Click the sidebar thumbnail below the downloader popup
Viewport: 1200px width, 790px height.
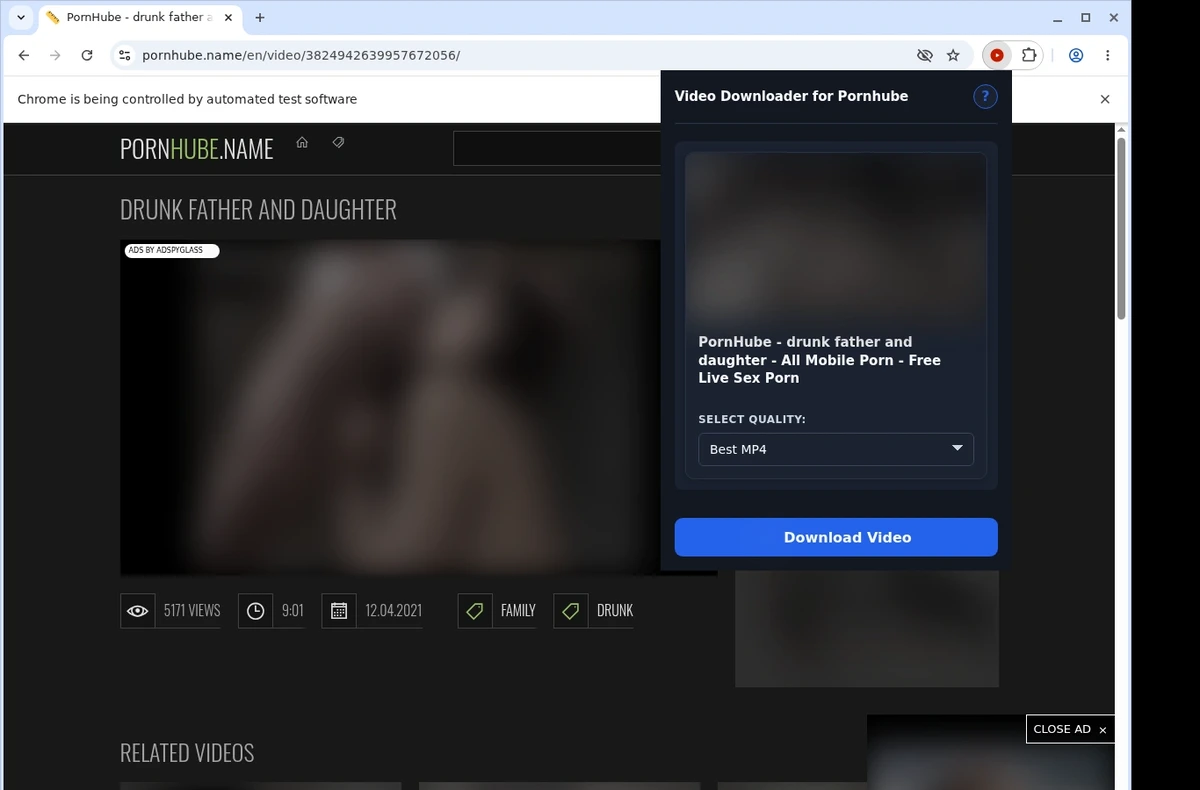point(867,629)
